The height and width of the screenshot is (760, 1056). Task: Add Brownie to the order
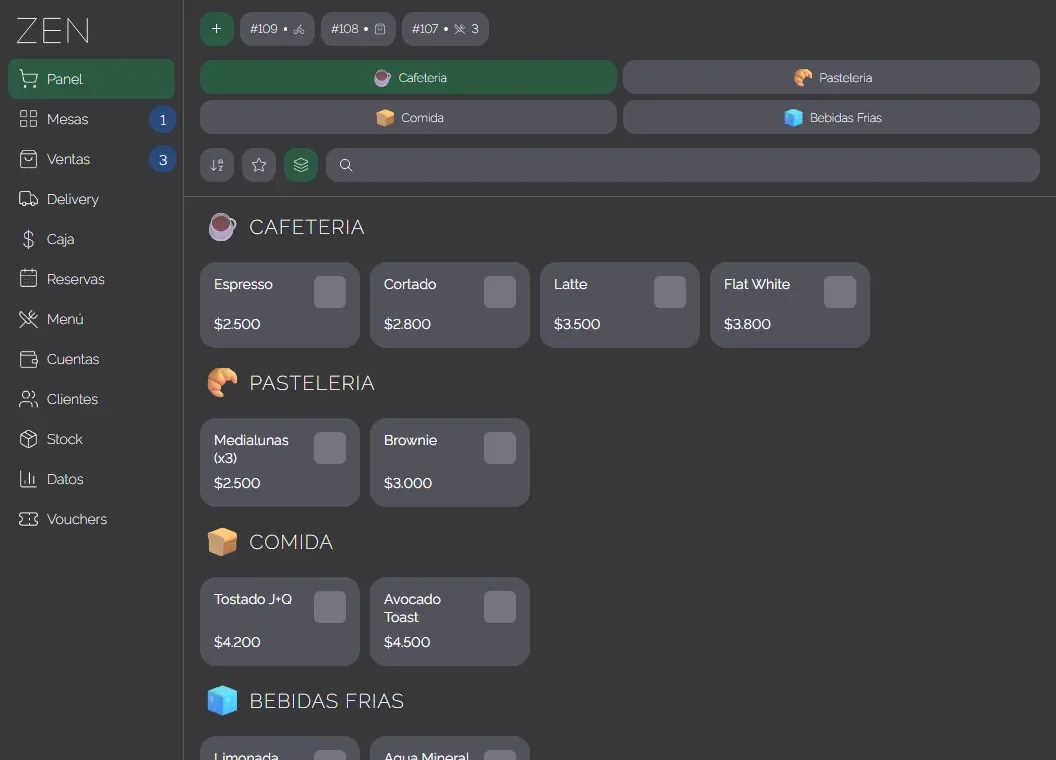click(x=450, y=463)
